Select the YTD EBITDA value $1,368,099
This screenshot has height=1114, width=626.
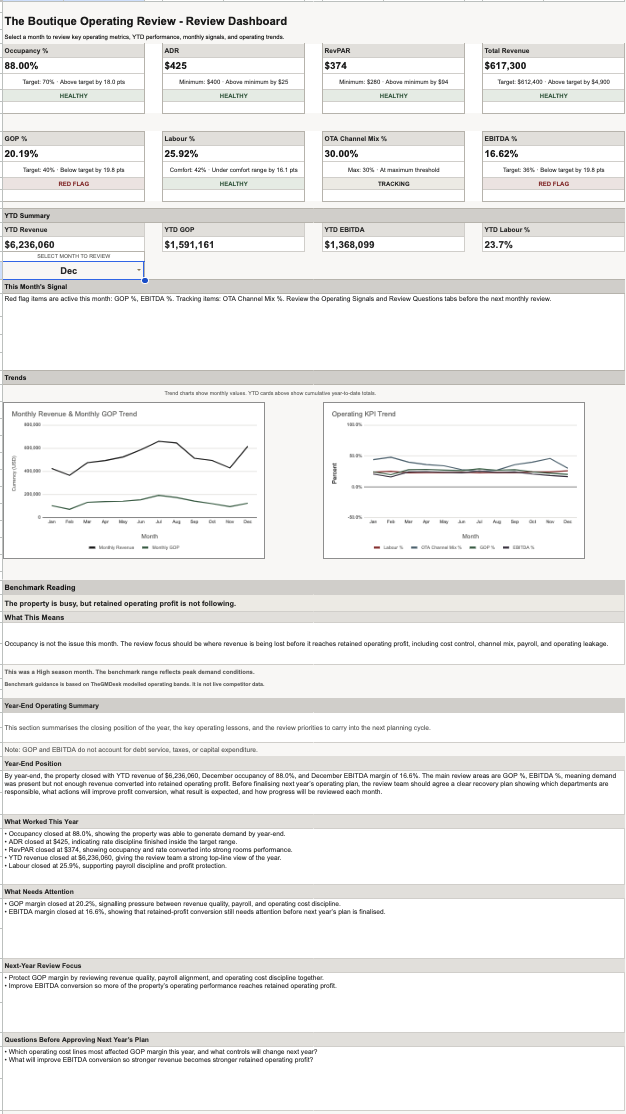(x=394, y=244)
